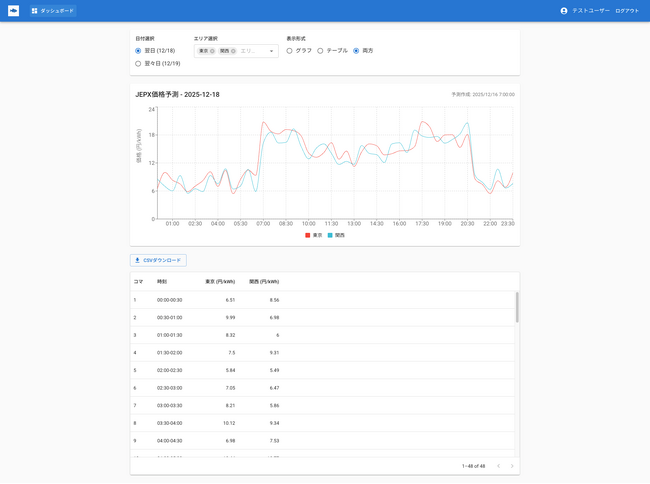Click the ログアウト logout link
This screenshot has width=650, height=484.
click(627, 11)
